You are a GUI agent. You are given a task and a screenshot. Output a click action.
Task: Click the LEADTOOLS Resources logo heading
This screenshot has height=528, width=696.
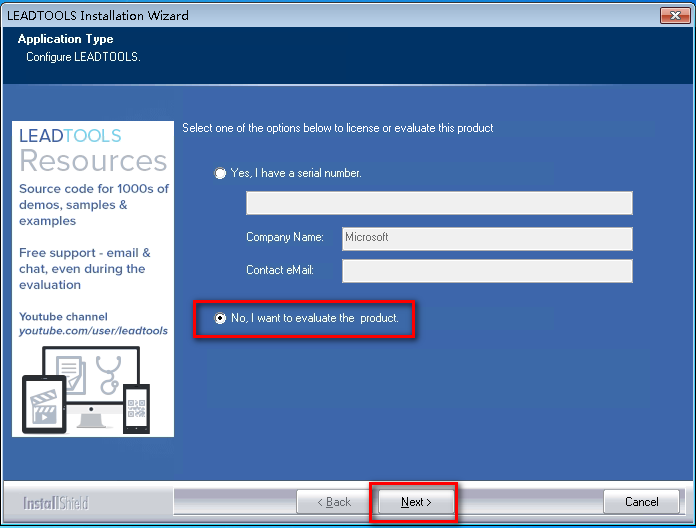(x=93, y=150)
